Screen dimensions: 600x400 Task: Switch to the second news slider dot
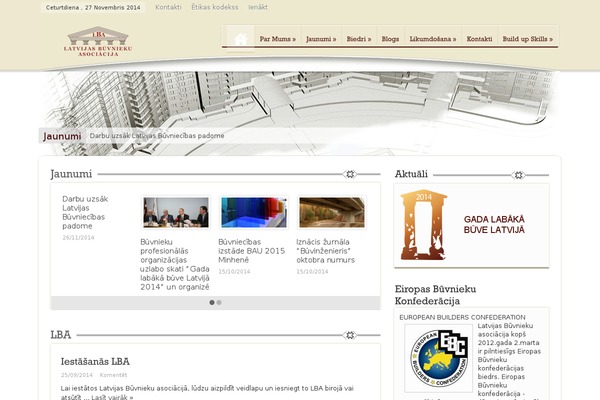pyautogui.click(x=219, y=302)
